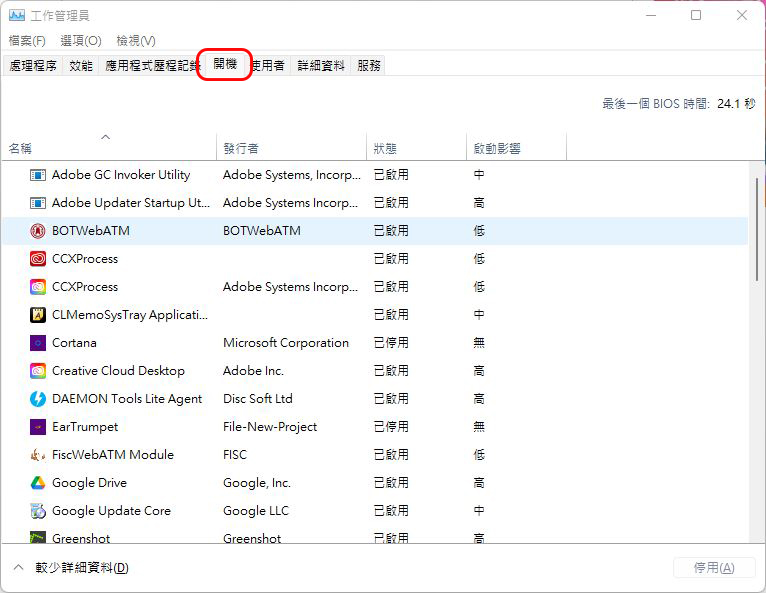This screenshot has width=766, height=593.
Task: Select the Google Drive row name
Action: [x=89, y=483]
